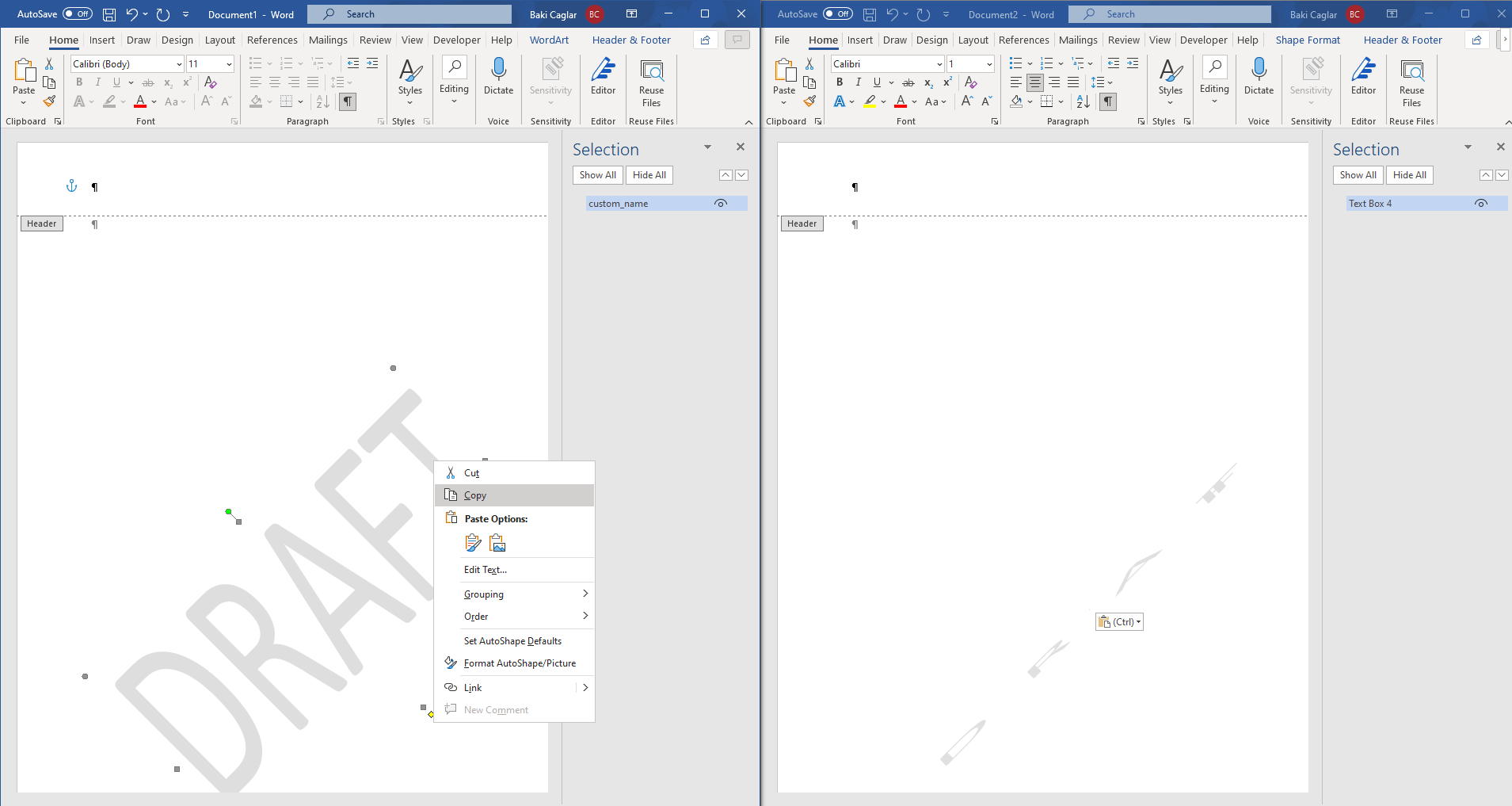The width and height of the screenshot is (1512, 806).
Task: Open Paste Options (Ctrl) dropdown in Document2
Action: tap(1119, 622)
